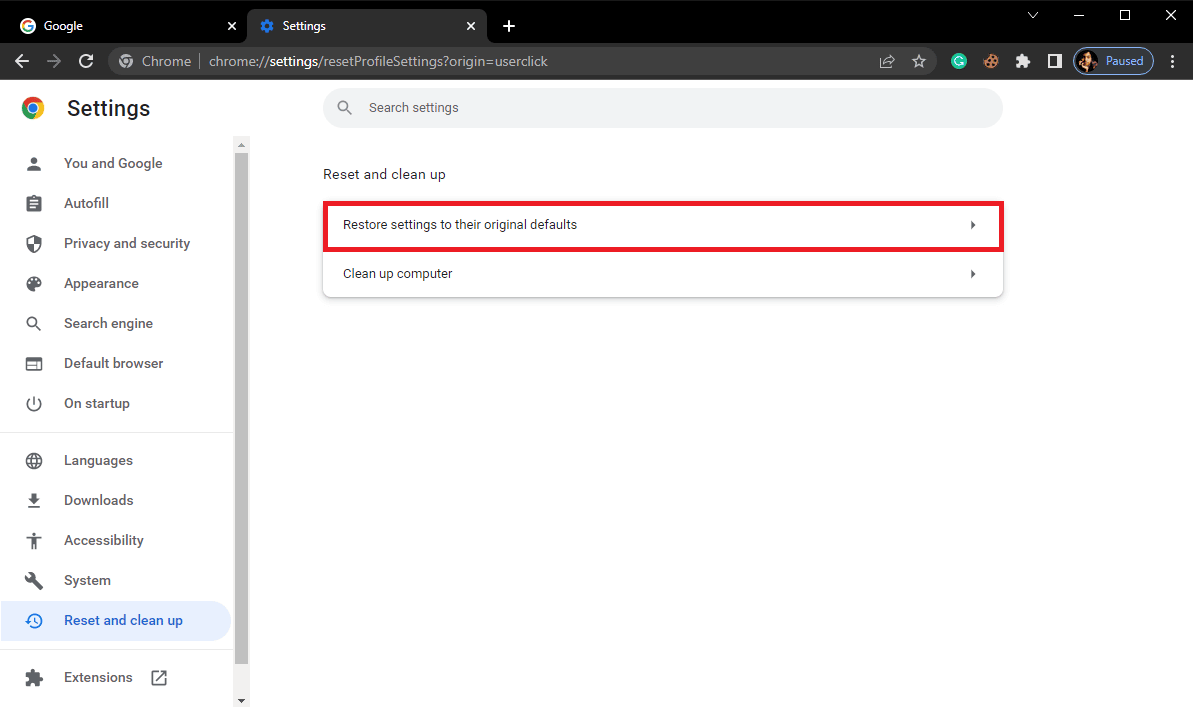Open a new tab with plus button

509,26
